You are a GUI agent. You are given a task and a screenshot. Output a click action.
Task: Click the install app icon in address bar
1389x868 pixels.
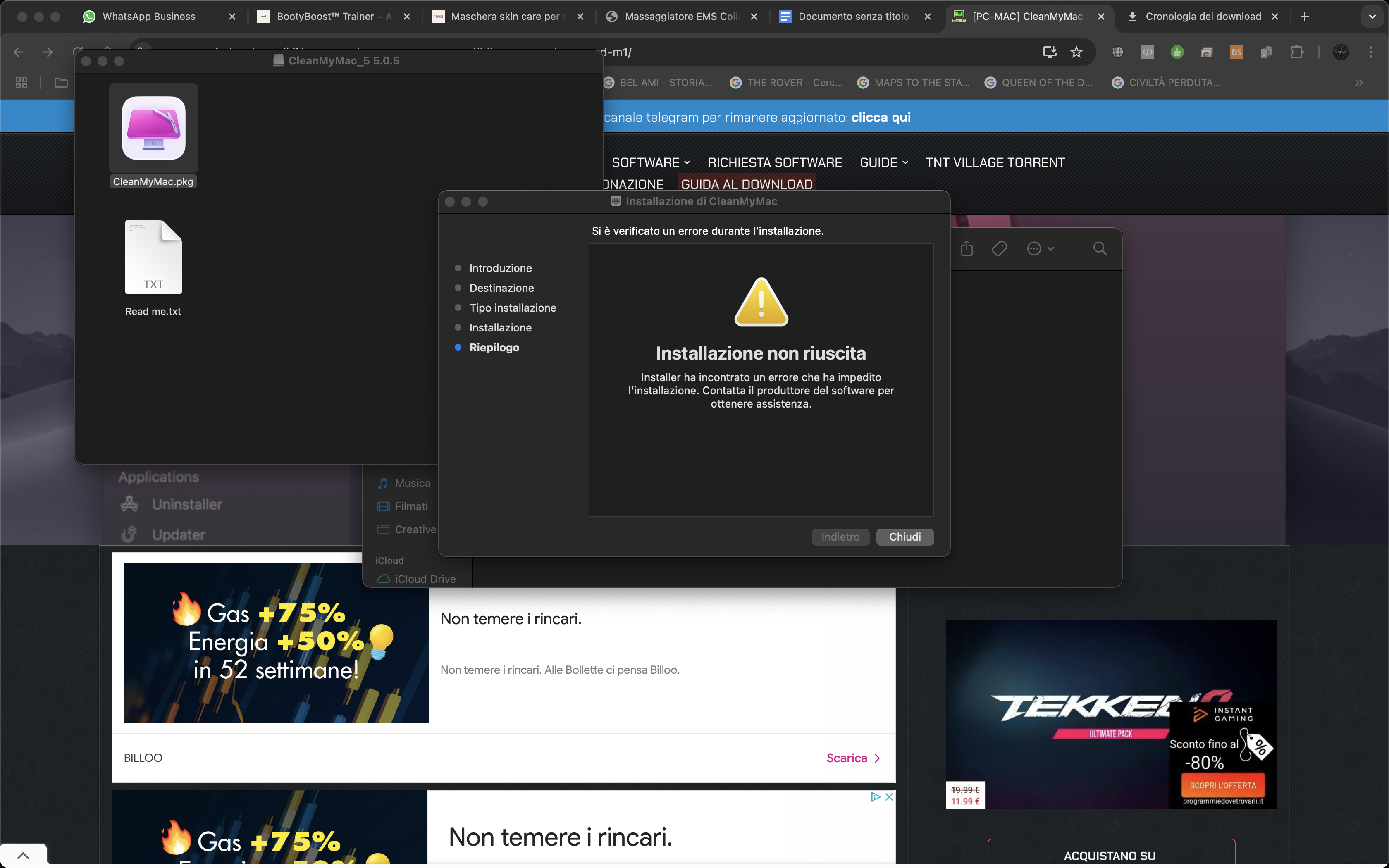click(1049, 52)
